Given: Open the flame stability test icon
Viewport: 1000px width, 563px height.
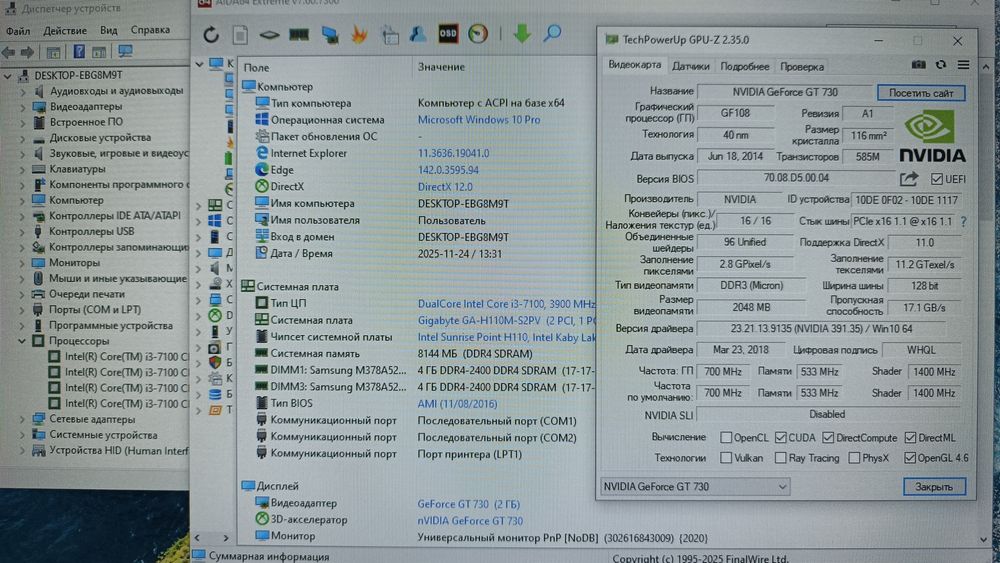Looking at the screenshot, I should [360, 34].
